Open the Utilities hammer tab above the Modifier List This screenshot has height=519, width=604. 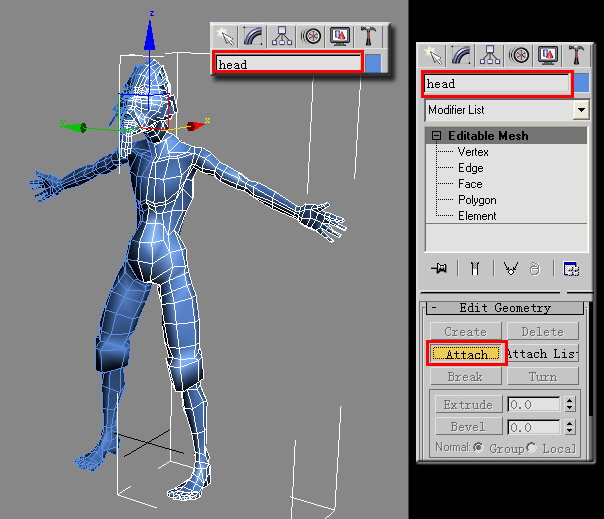point(577,56)
